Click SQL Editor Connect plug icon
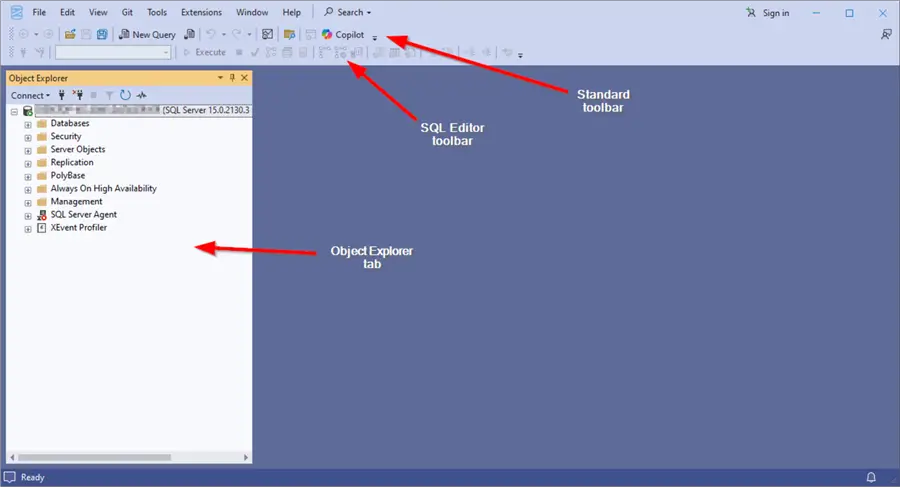 tap(24, 52)
